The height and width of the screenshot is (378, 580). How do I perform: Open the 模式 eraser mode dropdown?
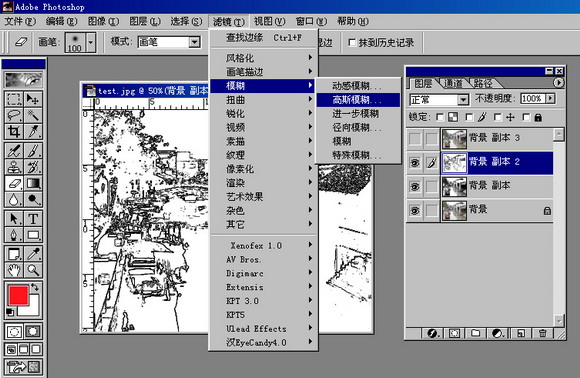tap(194, 42)
